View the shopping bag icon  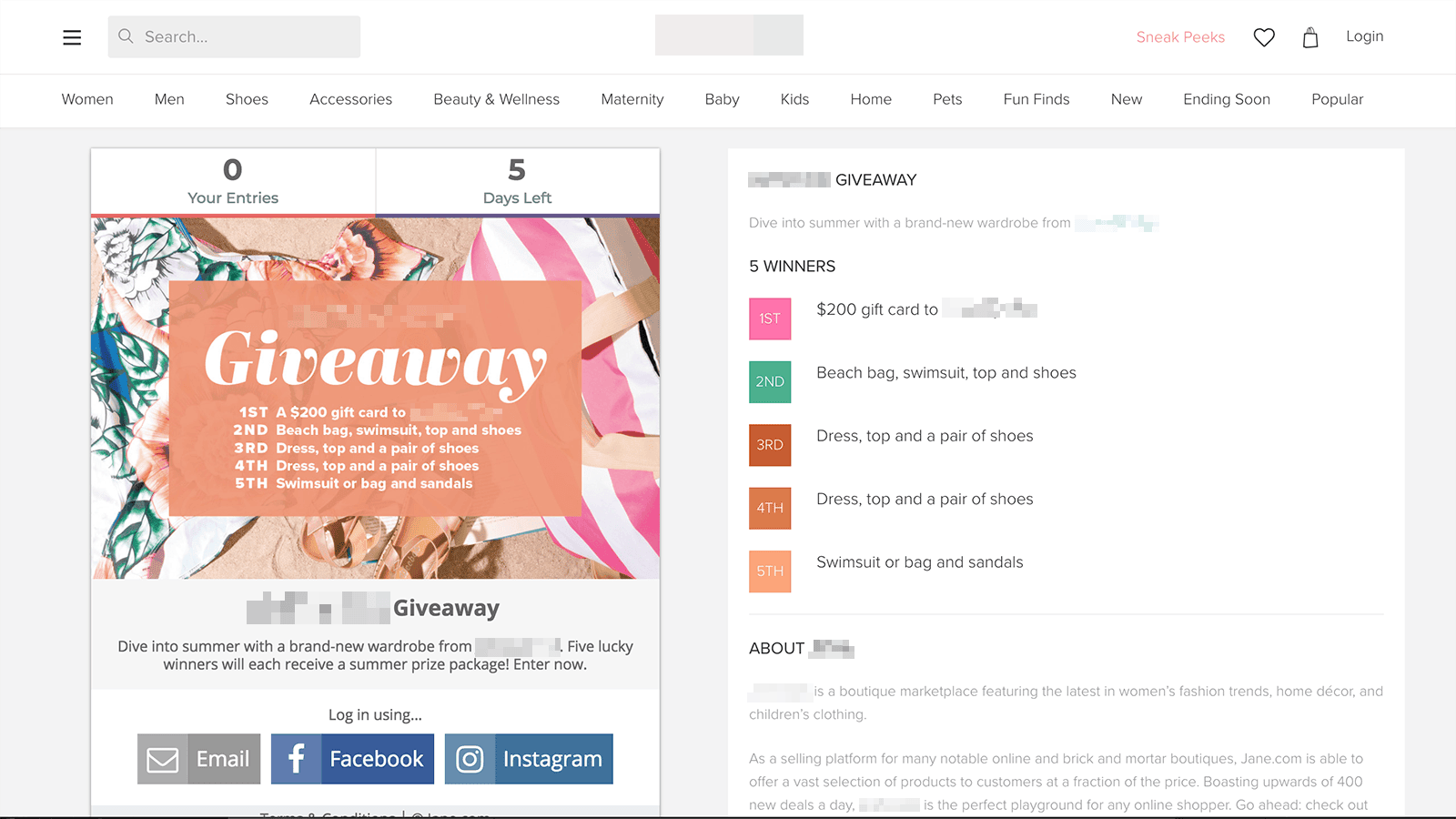pyautogui.click(x=1310, y=37)
